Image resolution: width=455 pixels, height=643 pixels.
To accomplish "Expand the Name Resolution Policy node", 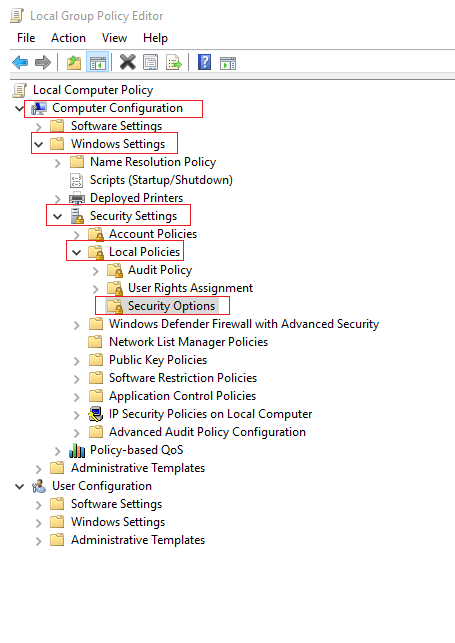I will pos(58,163).
